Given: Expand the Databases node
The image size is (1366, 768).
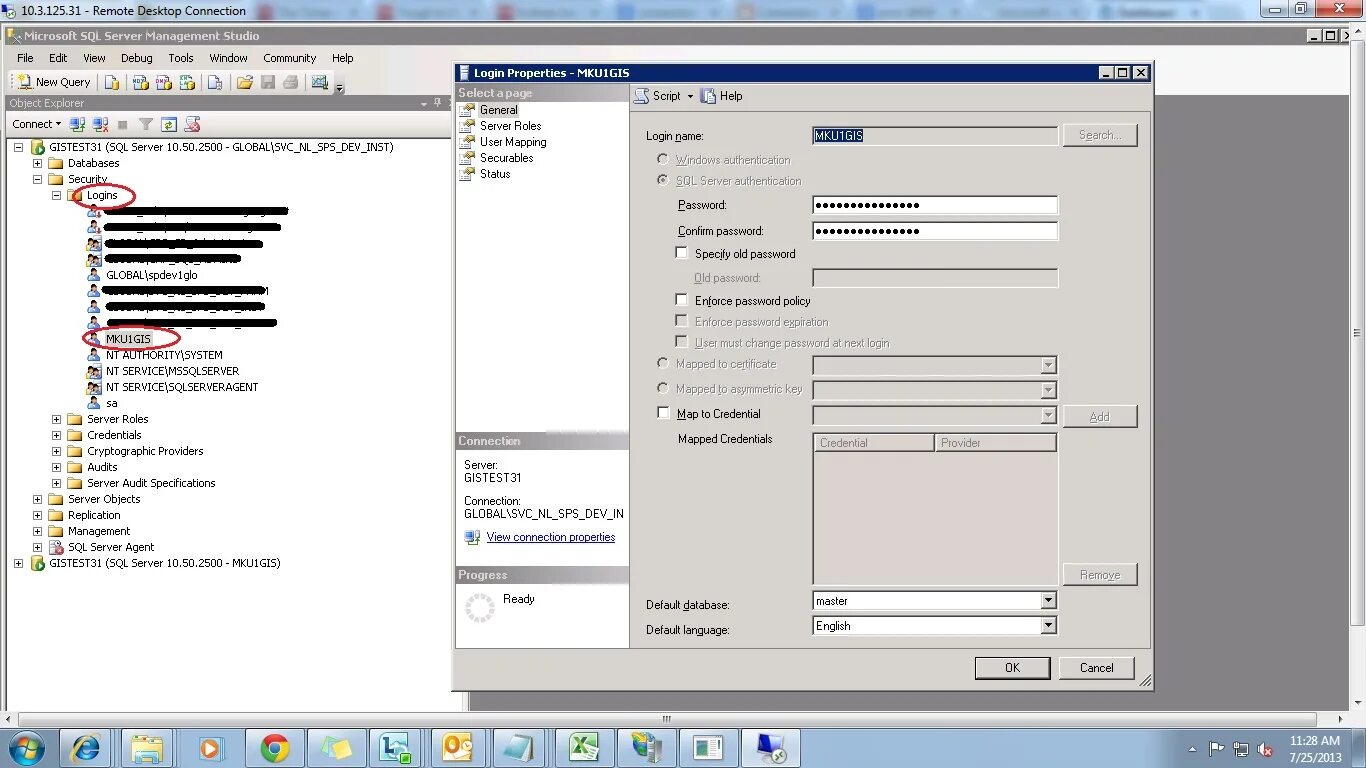Looking at the screenshot, I should click(38, 163).
